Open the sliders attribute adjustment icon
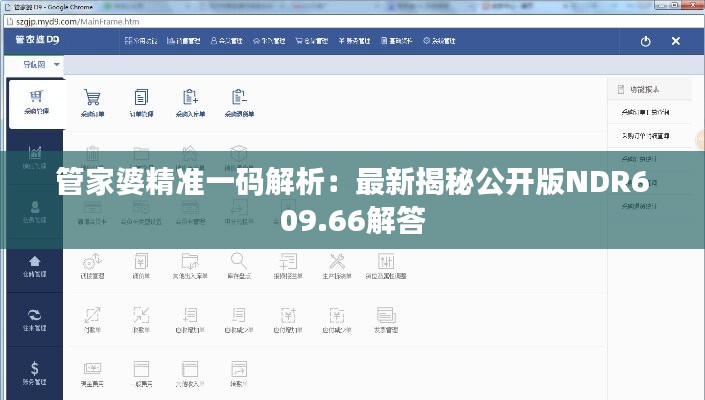The image size is (705, 400). 386,261
